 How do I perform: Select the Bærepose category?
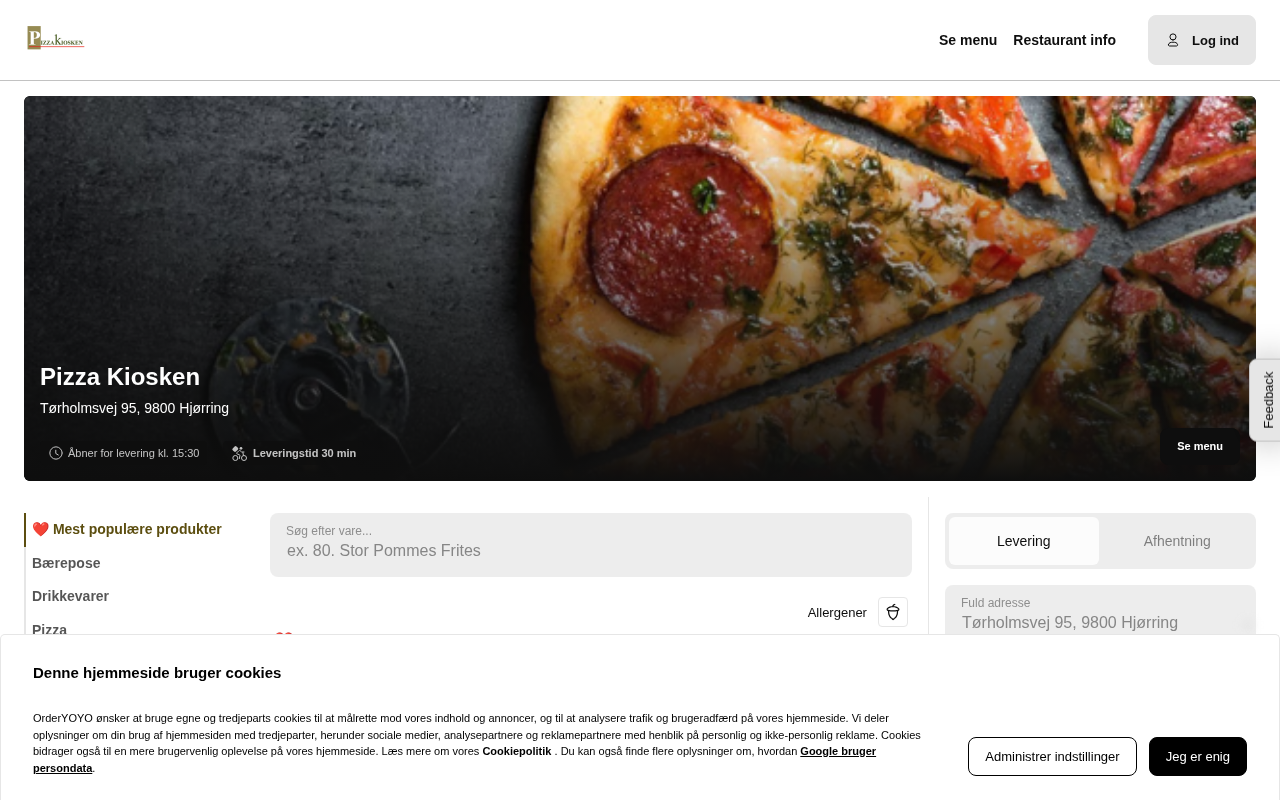66,563
